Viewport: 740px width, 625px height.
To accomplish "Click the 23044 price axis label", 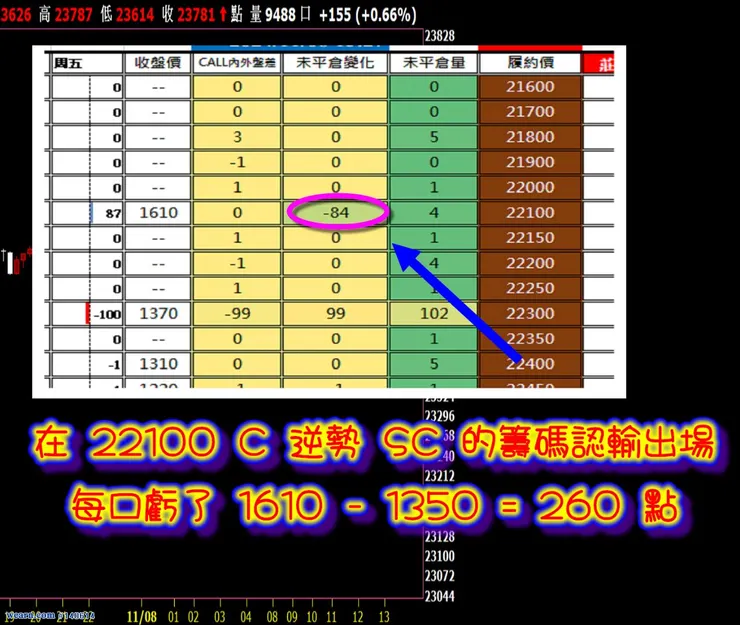I will tap(440, 596).
